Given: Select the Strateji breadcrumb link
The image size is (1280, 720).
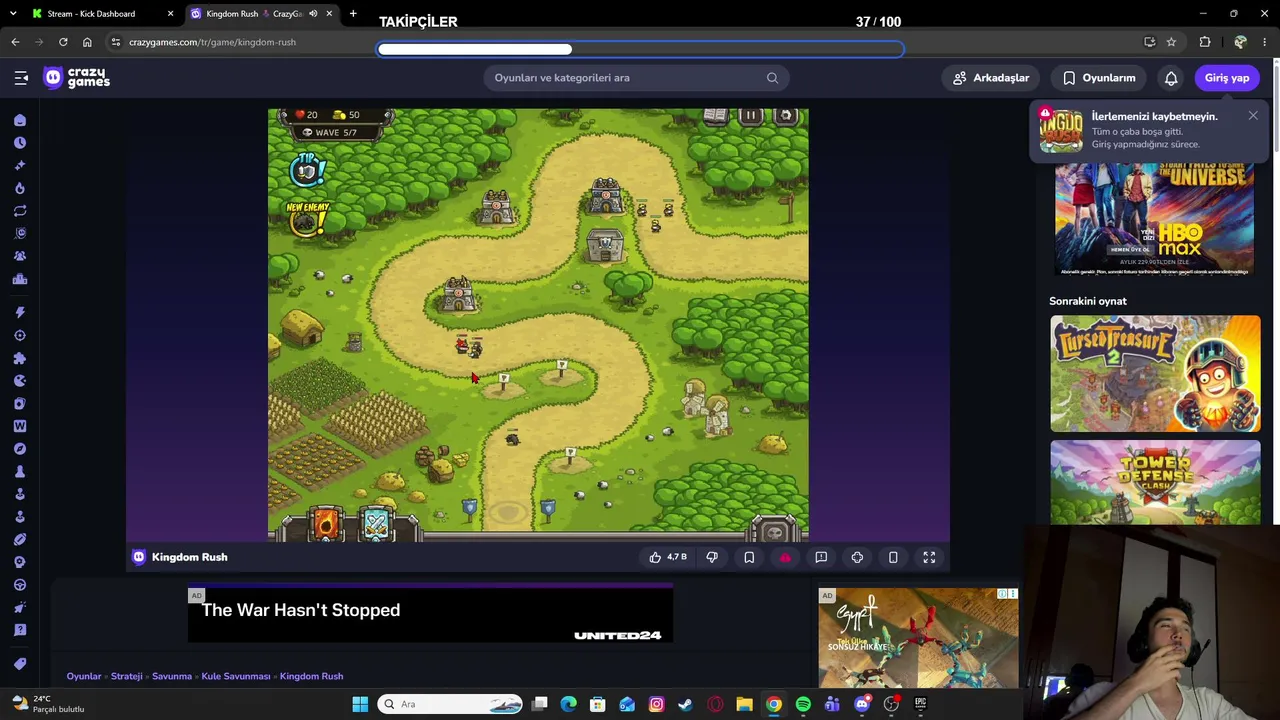Looking at the screenshot, I should pos(127,676).
